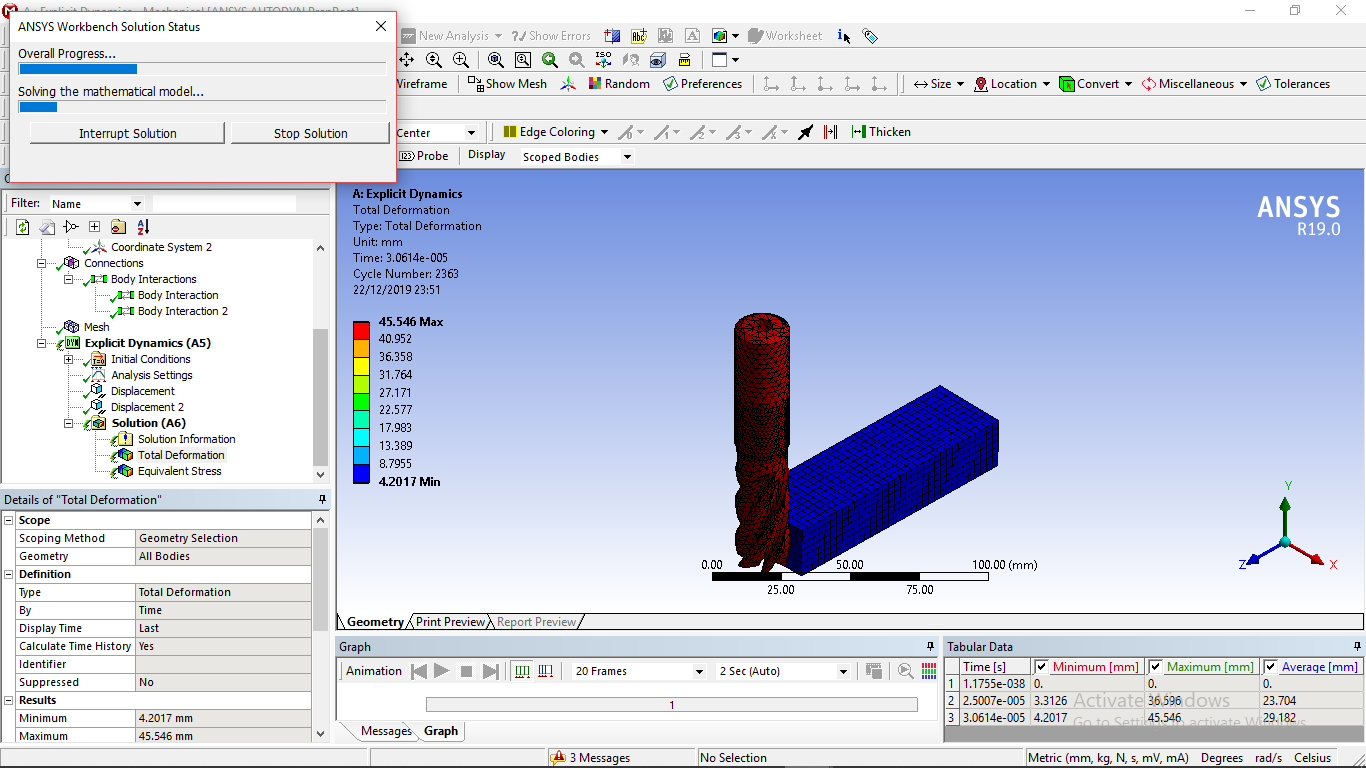Viewport: 1366px width, 768px height.
Task: Click the Pan view tool icon
Action: (407, 60)
